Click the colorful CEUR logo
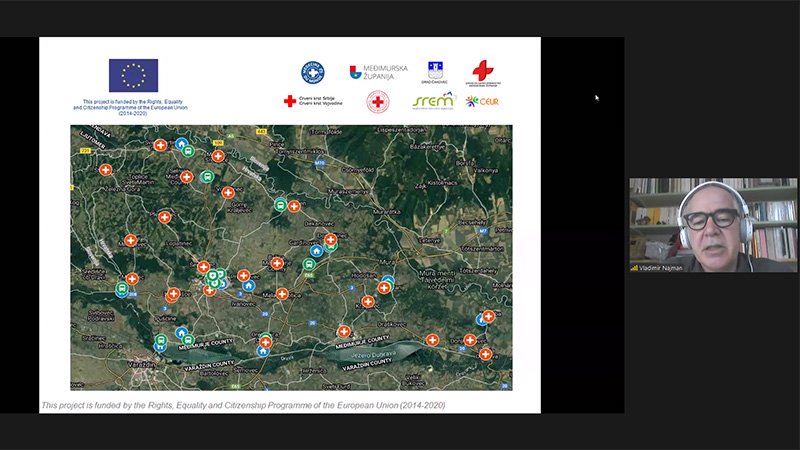This screenshot has height=450, width=800. point(482,102)
